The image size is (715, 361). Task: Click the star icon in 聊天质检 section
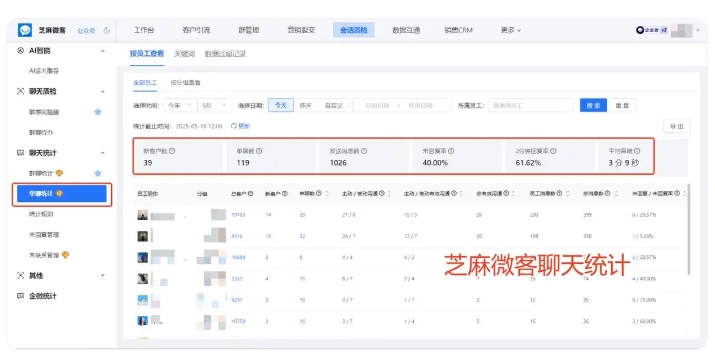[x=98, y=112]
